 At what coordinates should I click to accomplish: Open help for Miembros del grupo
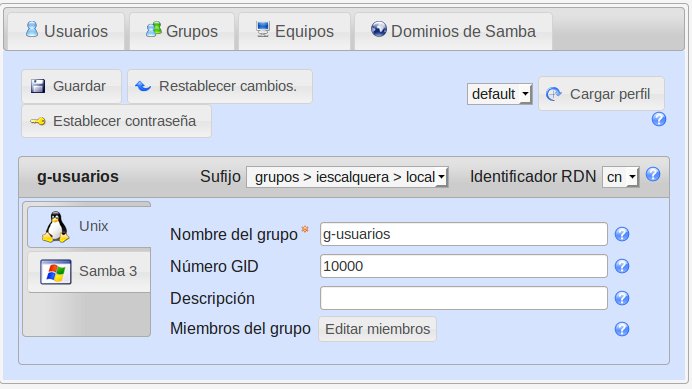(x=622, y=329)
